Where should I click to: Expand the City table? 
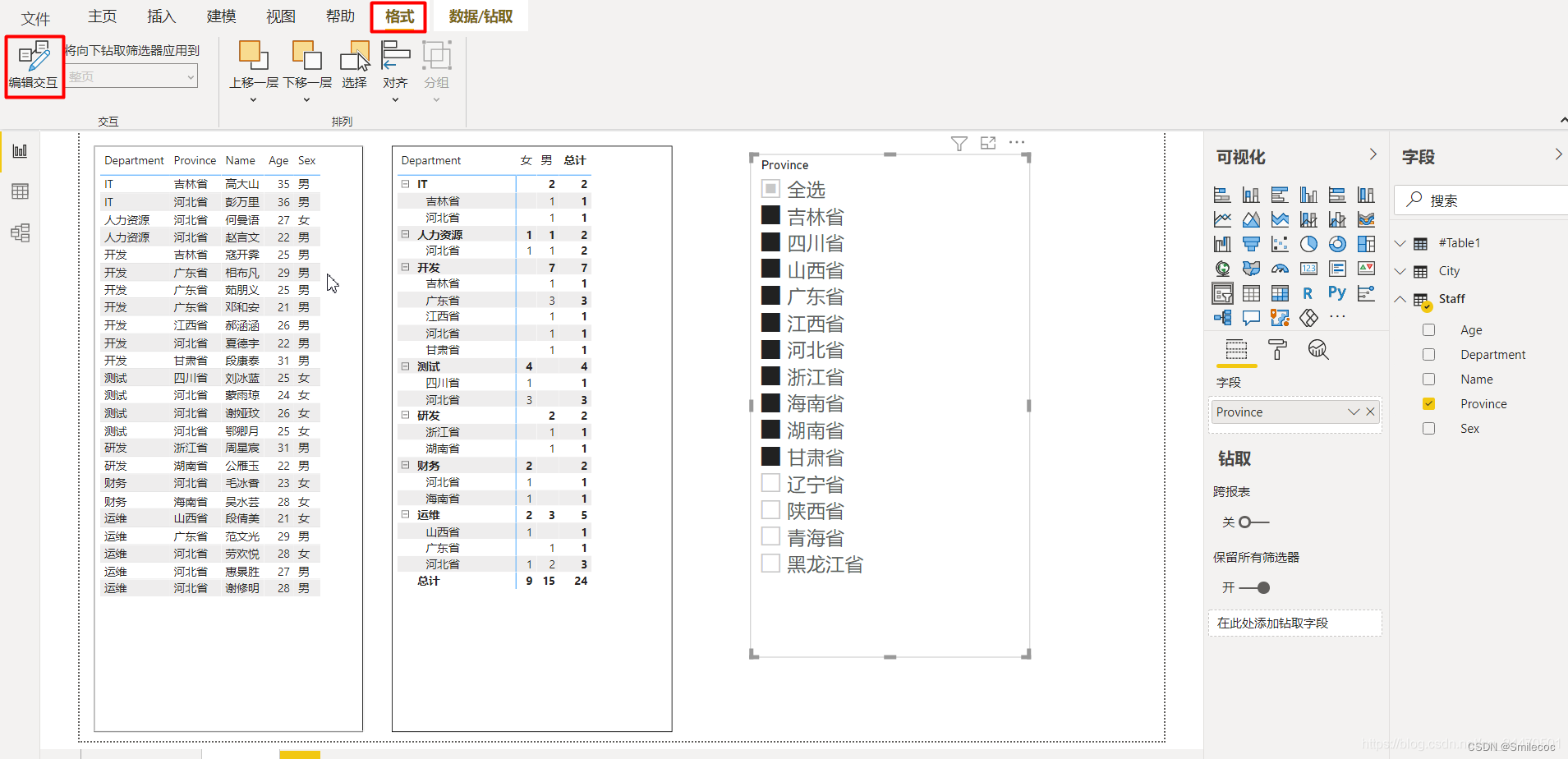(x=1400, y=271)
